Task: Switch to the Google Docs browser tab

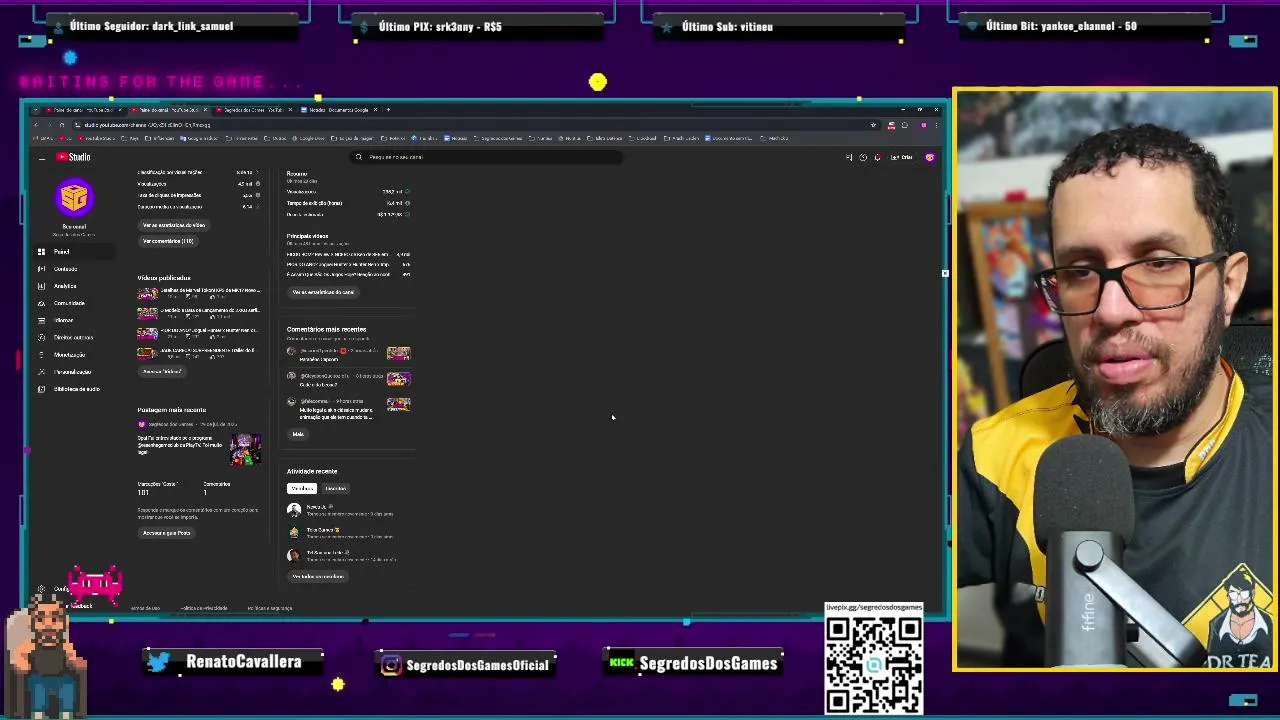Action: point(338,110)
